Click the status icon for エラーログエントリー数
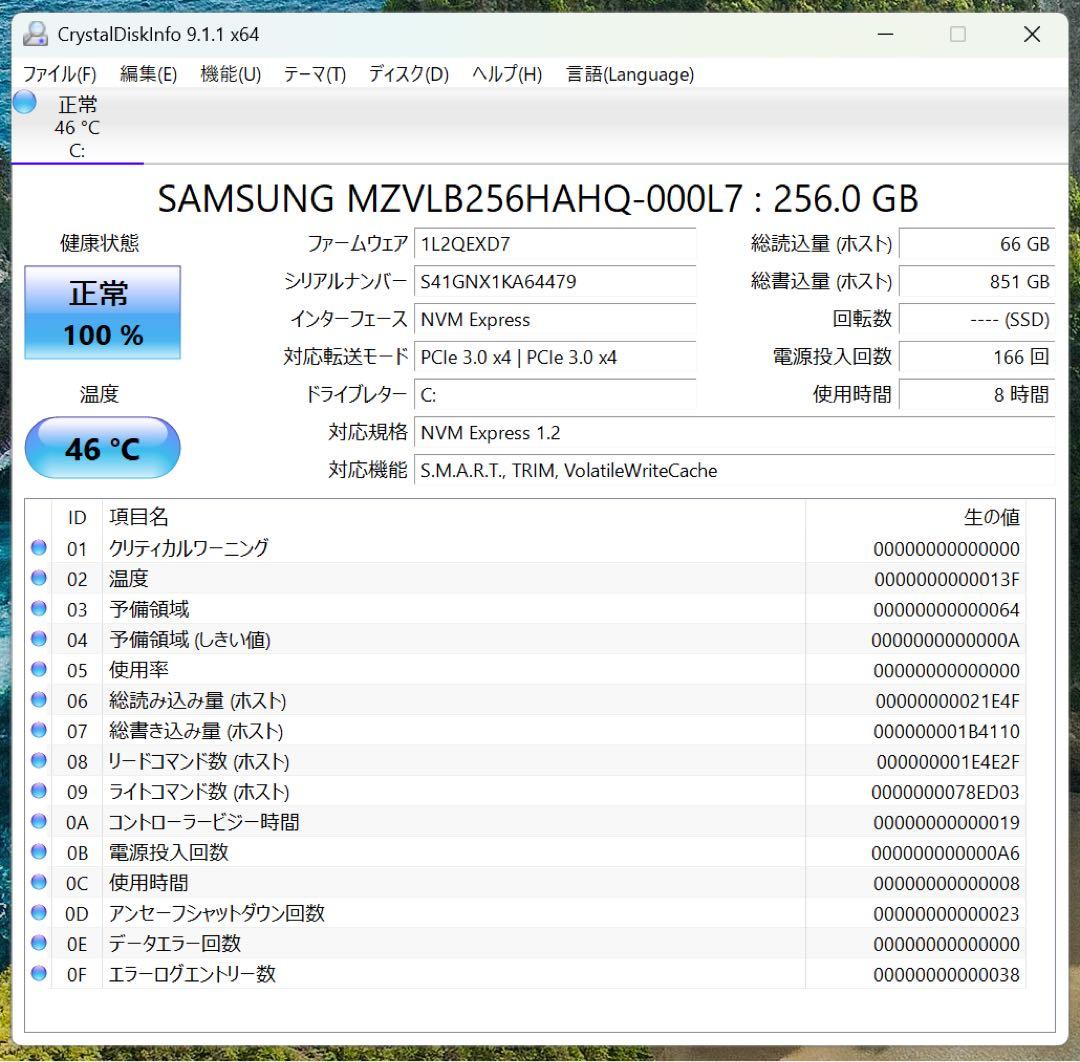Screen dimensions: 1080x1062 [38, 974]
